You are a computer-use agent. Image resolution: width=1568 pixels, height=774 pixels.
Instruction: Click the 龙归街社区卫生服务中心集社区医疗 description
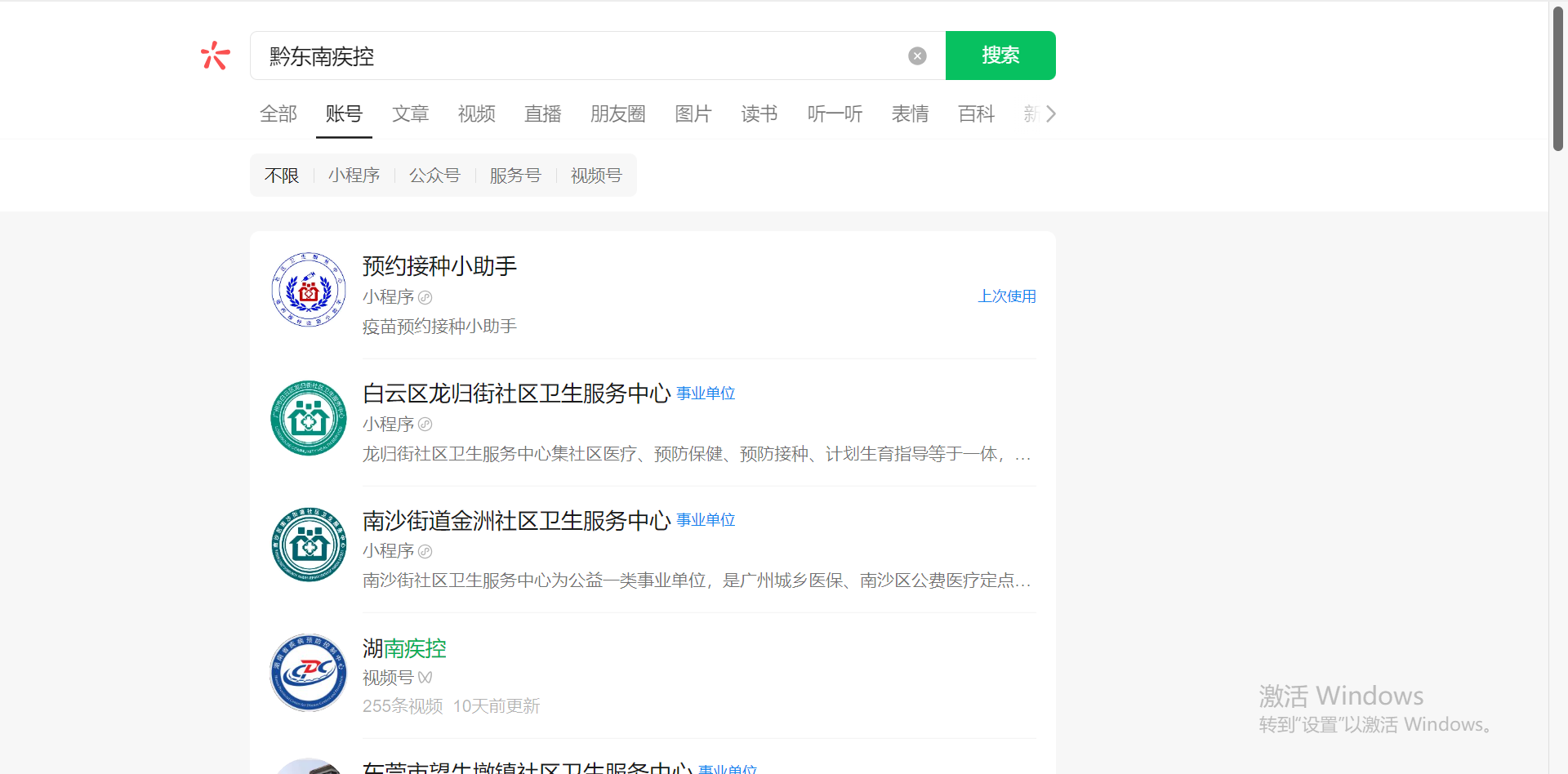click(x=697, y=454)
